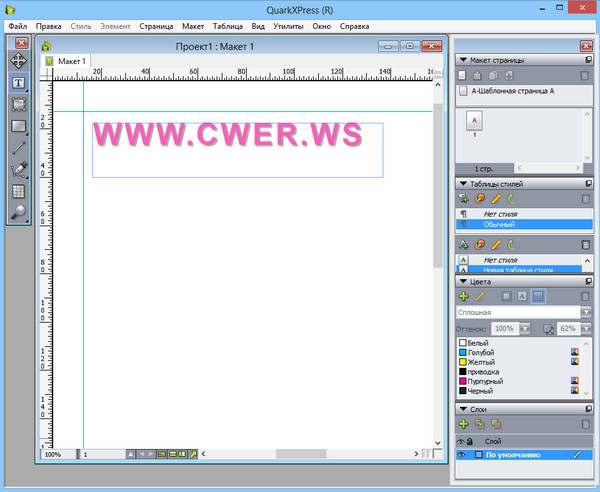Pick the Rectangle Box tool
600x492 pixels.
click(x=18, y=126)
